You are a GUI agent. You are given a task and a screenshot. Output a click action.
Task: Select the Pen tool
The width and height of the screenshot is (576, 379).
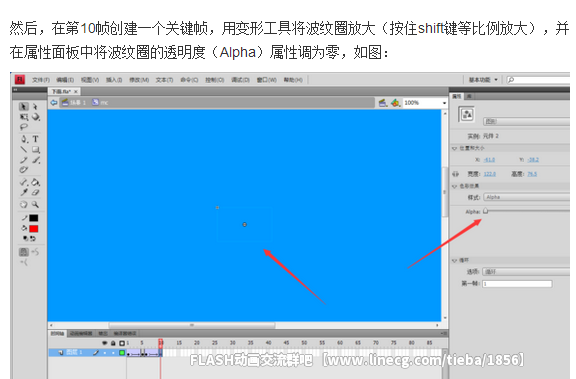coord(24,139)
